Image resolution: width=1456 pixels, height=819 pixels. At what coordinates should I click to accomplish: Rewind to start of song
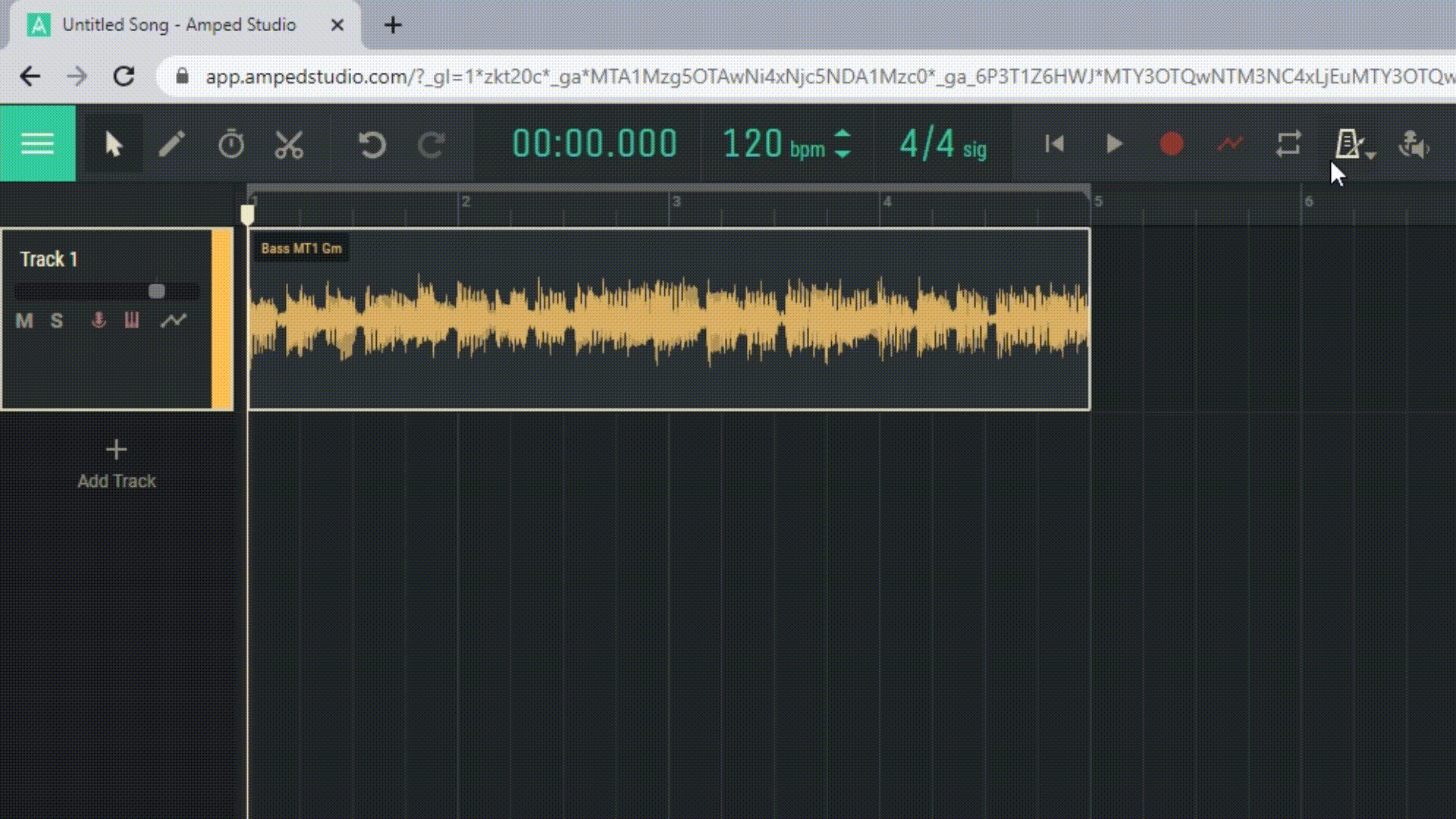1054,144
